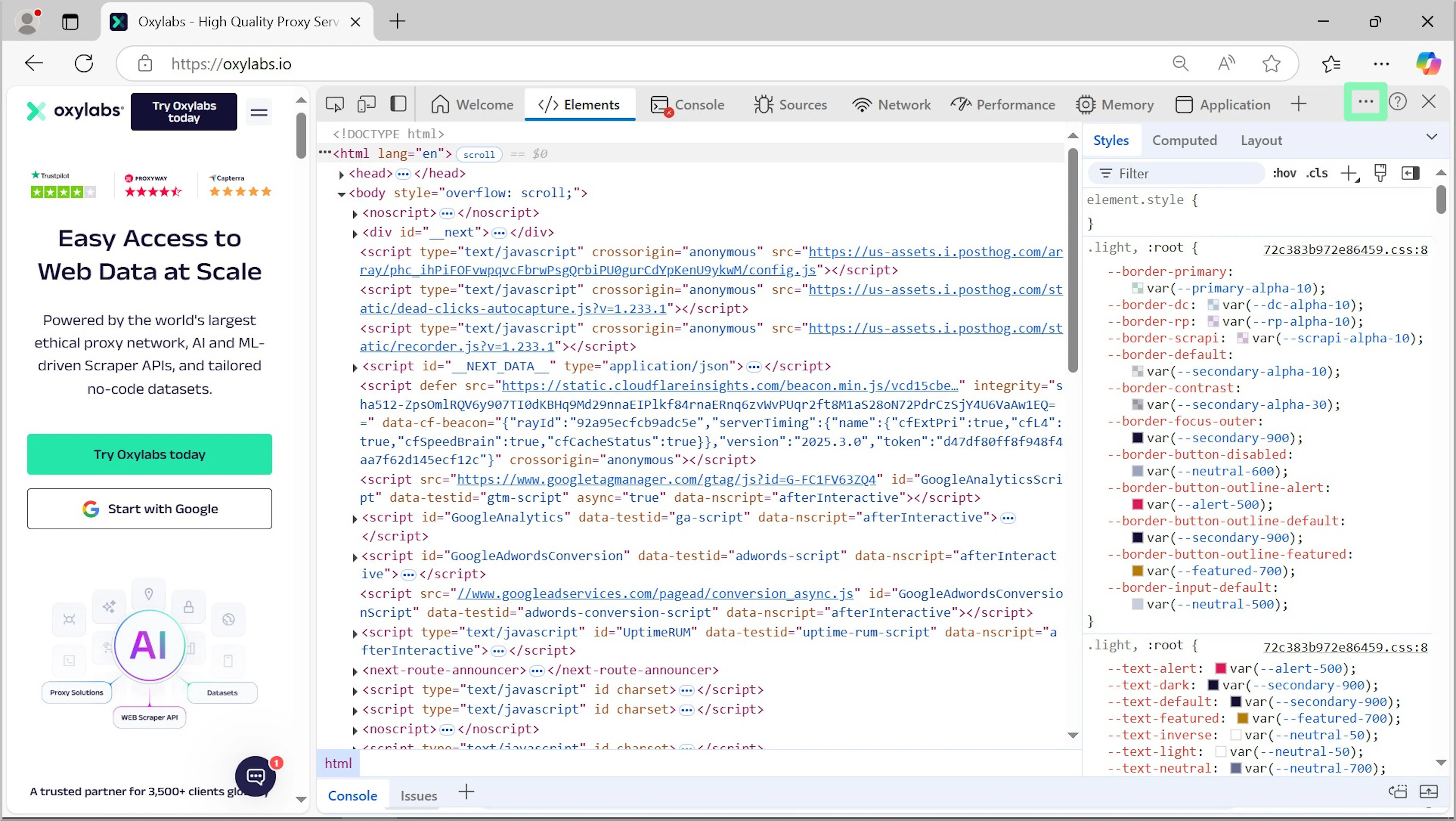Click the --alert-500 color swatch for border-button-outline-alert

tap(1138, 504)
